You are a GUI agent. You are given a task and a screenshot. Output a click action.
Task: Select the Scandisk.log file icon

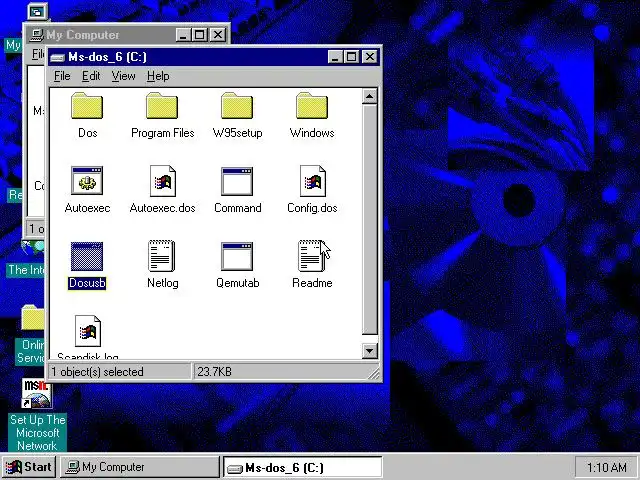coord(88,331)
